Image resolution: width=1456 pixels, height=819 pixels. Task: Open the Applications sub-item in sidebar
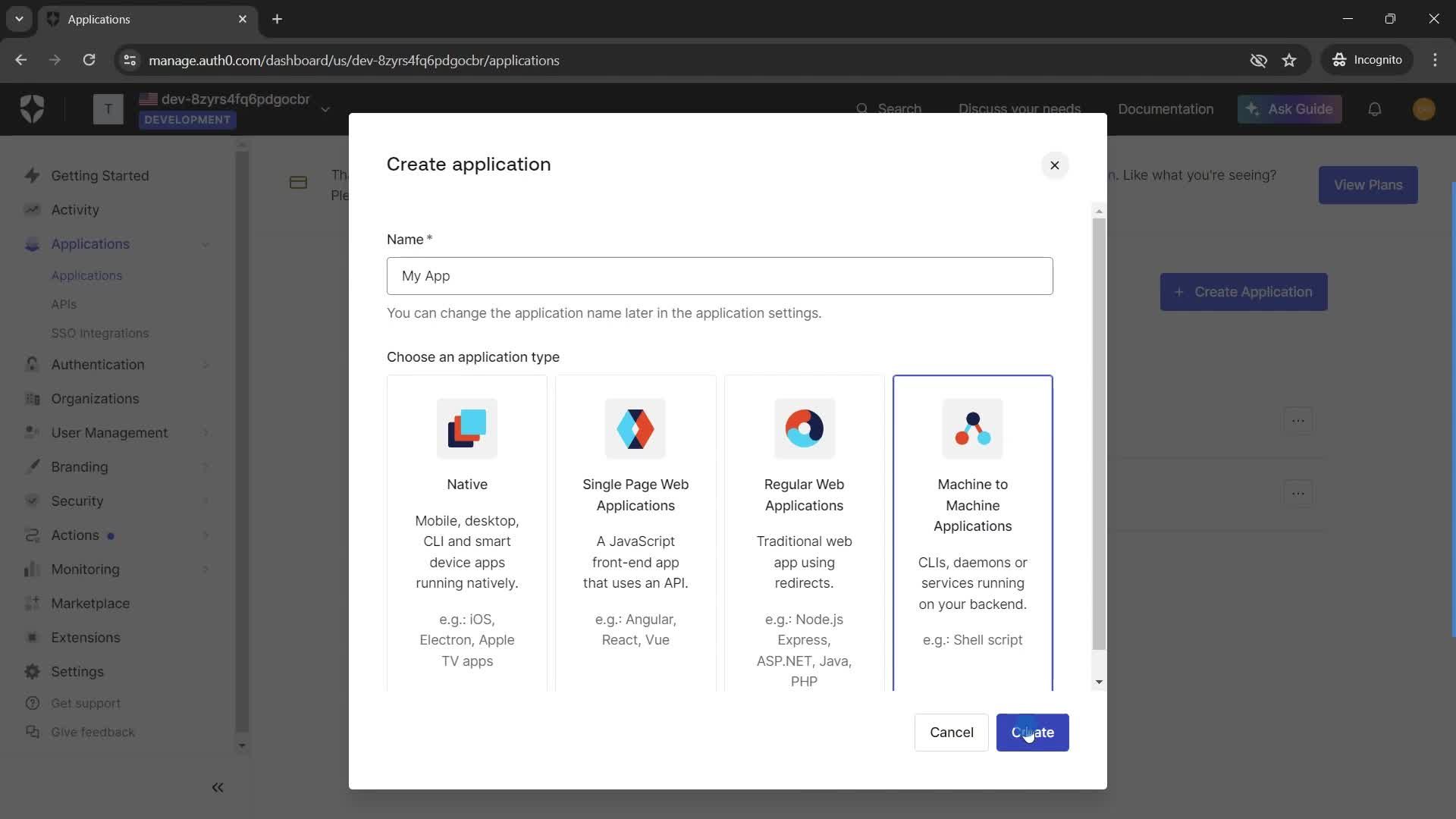(x=86, y=275)
